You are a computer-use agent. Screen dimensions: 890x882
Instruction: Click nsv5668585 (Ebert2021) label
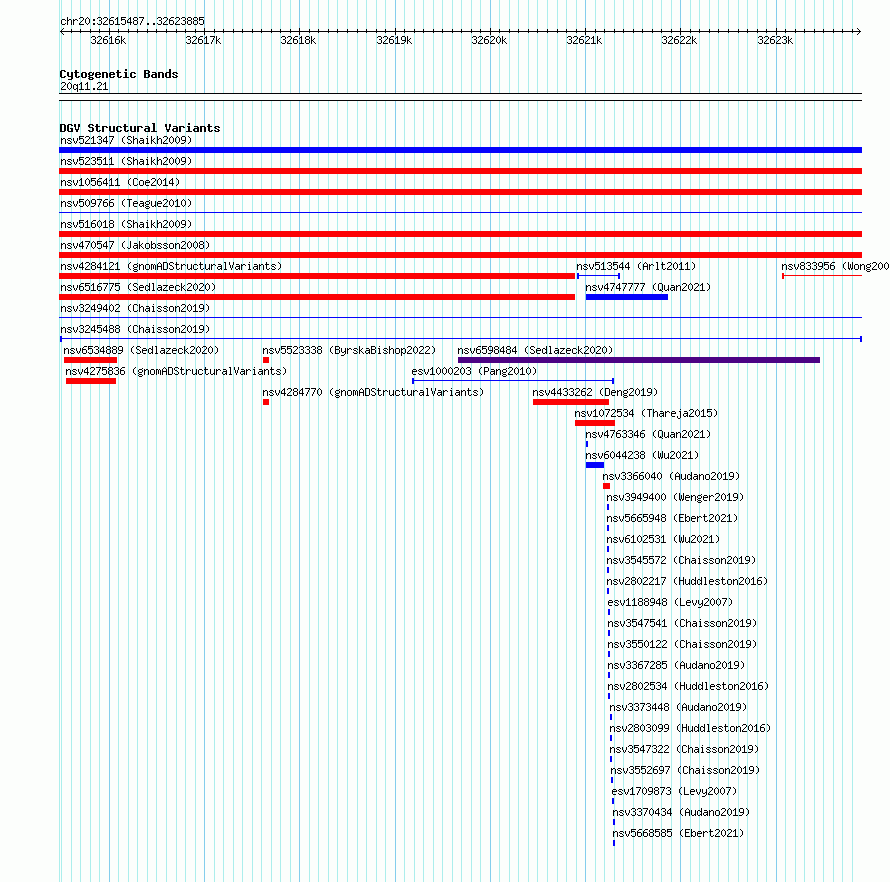pyautogui.click(x=678, y=833)
